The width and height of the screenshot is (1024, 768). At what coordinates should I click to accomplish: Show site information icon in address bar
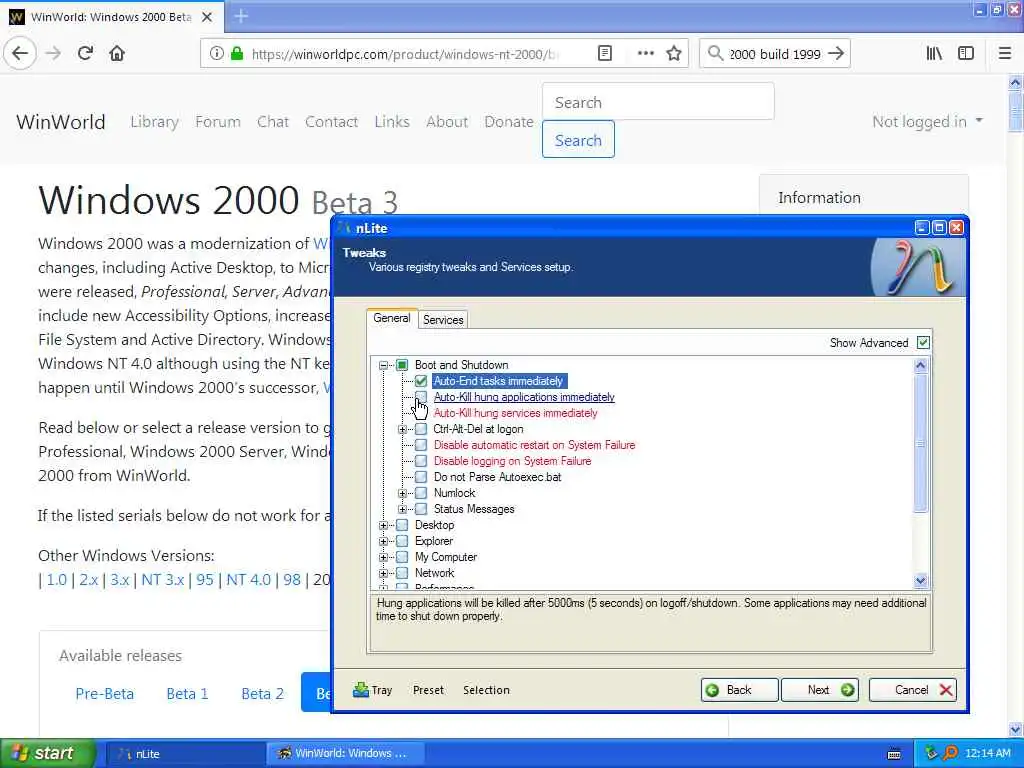pos(216,54)
